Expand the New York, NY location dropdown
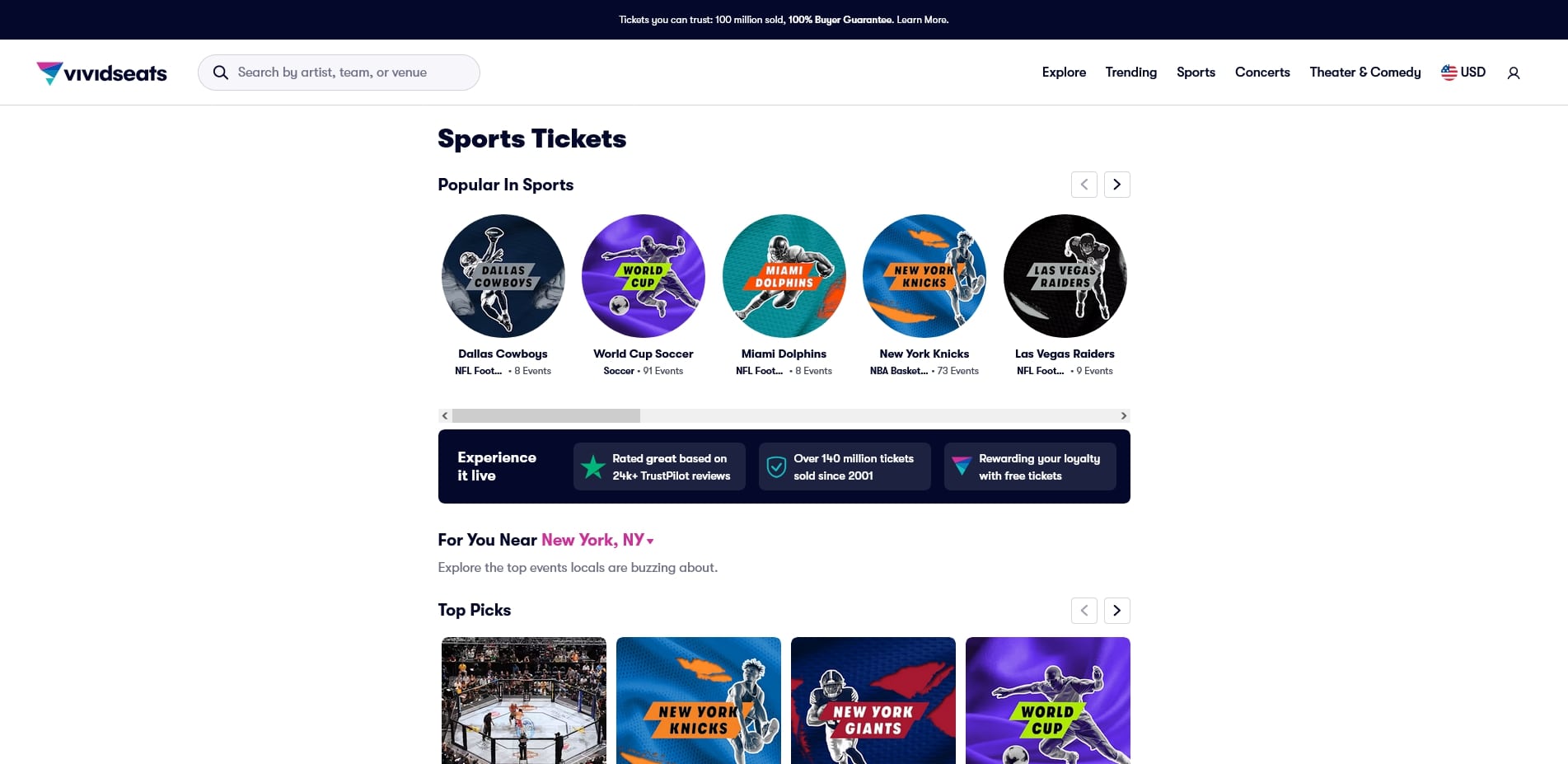 click(x=597, y=540)
